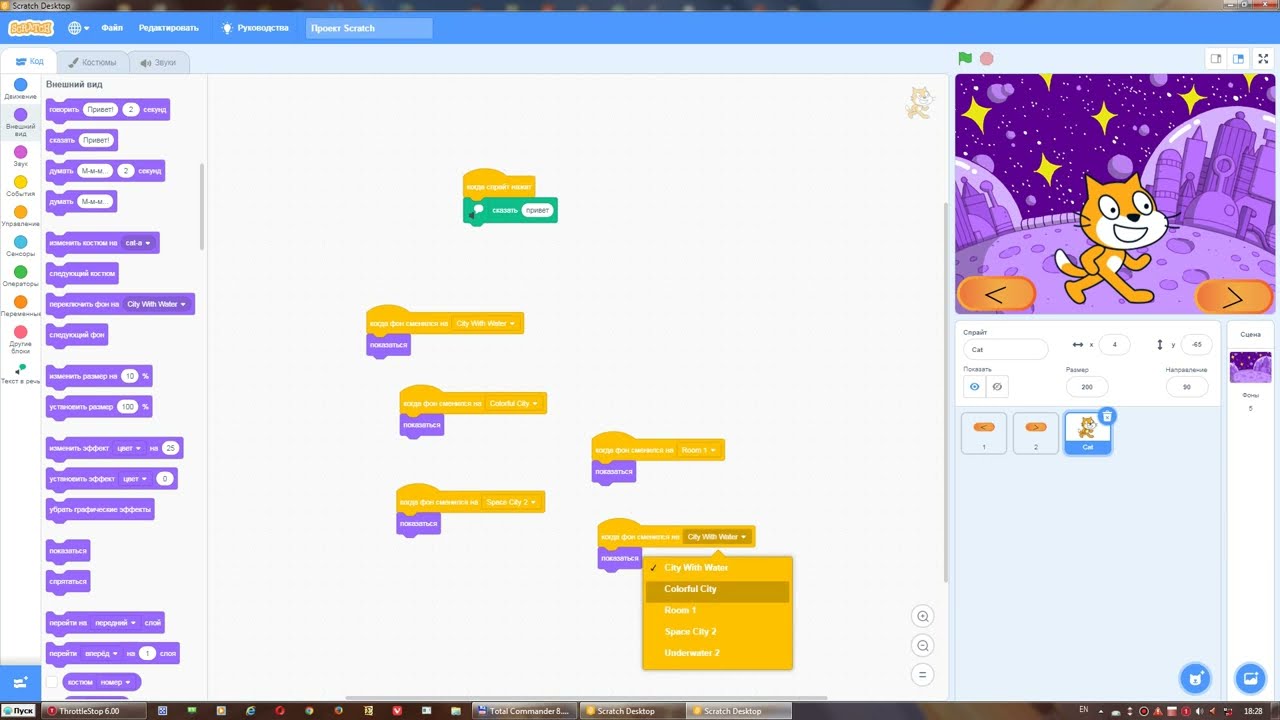This screenshot has width=1280, height=720.
Task: Select the stage backdrop thumbnail under Сцена
Action: (1250, 367)
